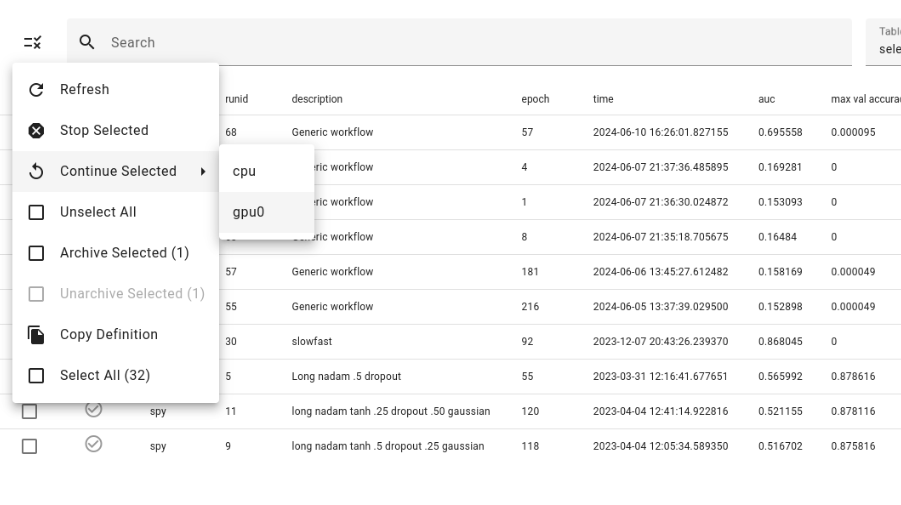Screen dimensions: 901x505
Task: Click status checkmark icon for runid 9
Action: (x=94, y=445)
